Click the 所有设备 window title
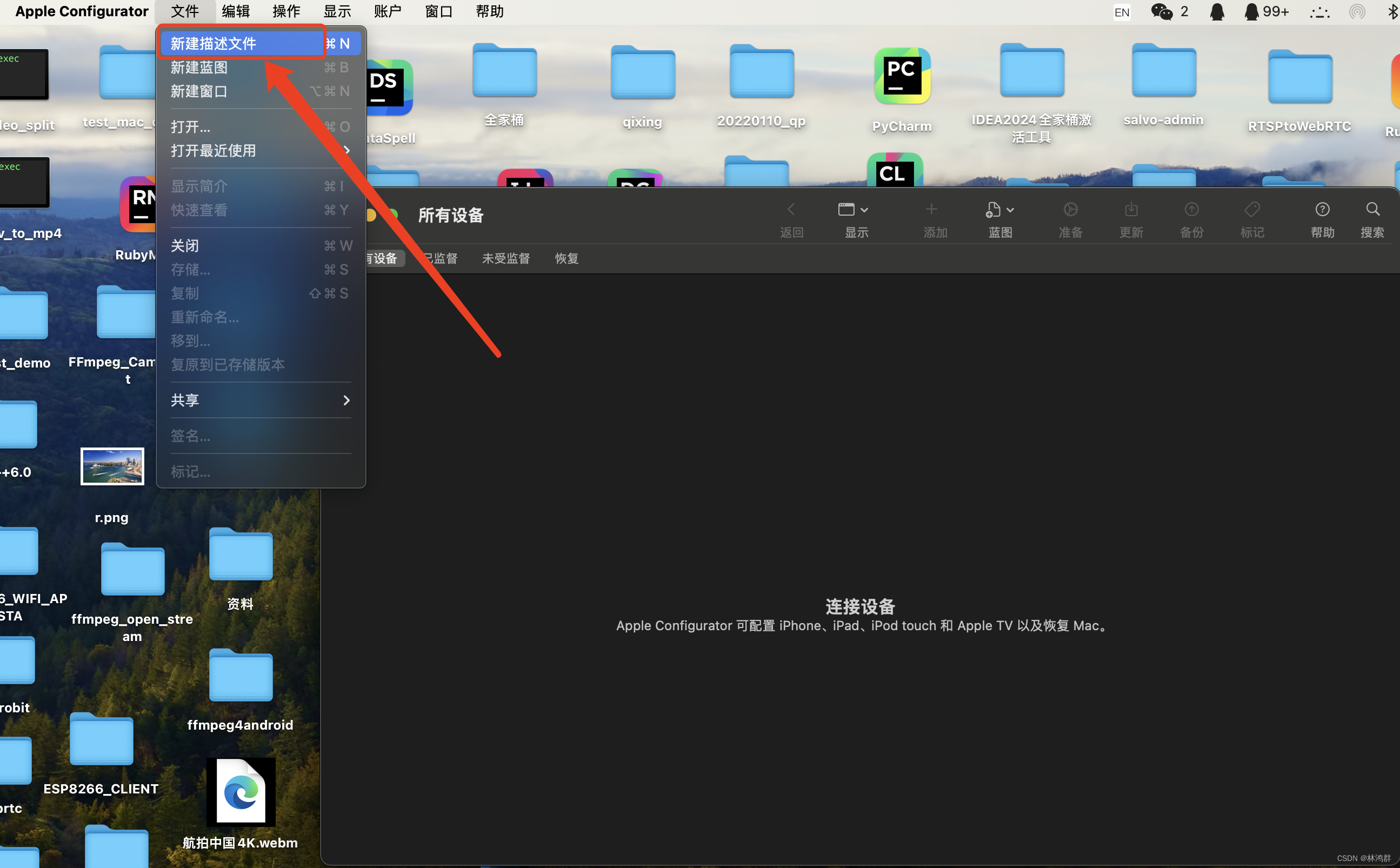 click(x=451, y=215)
